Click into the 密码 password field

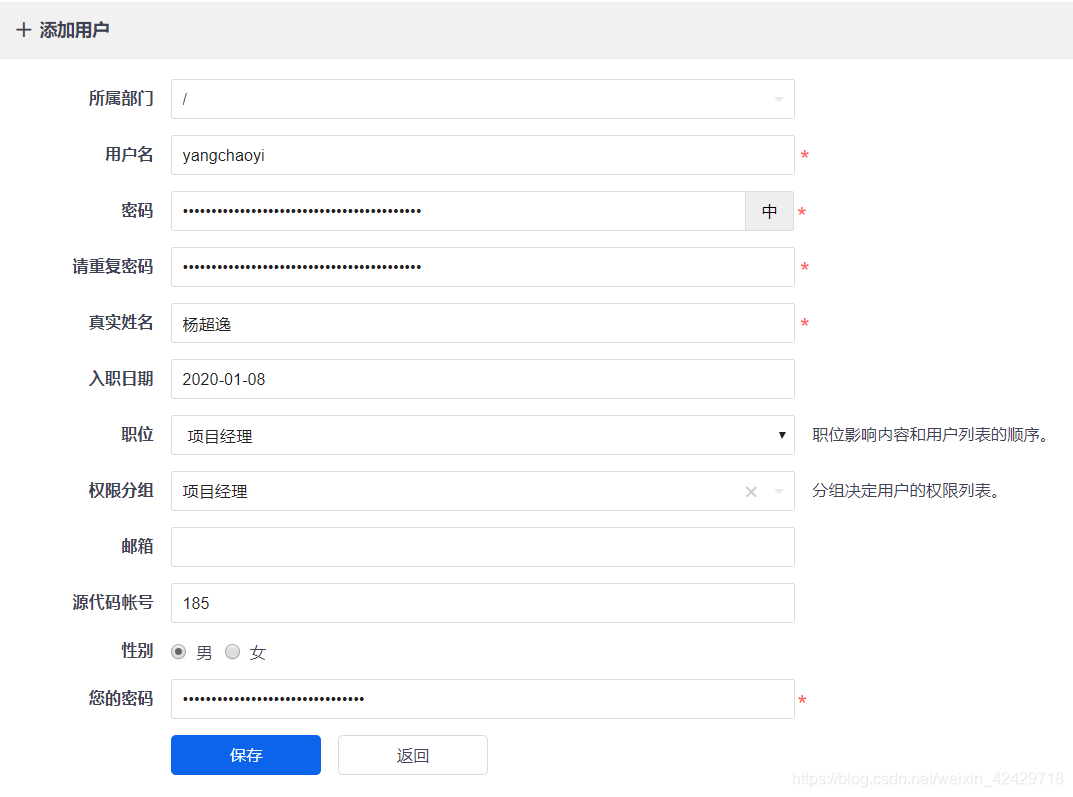[458, 211]
